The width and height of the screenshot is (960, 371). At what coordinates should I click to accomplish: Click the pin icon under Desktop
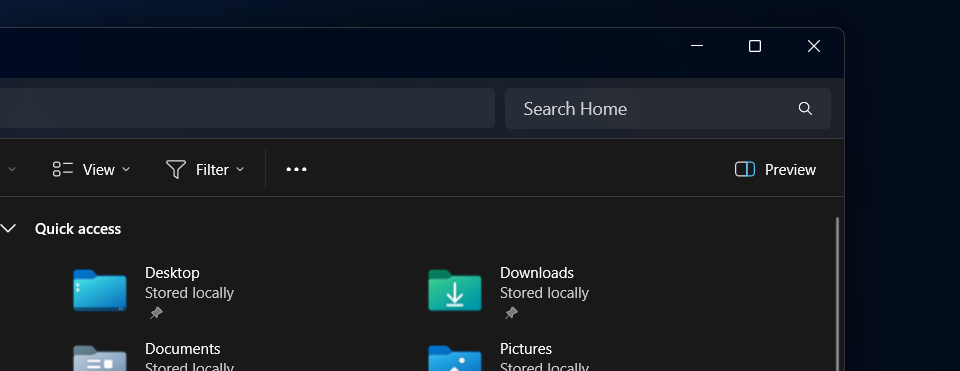156,313
